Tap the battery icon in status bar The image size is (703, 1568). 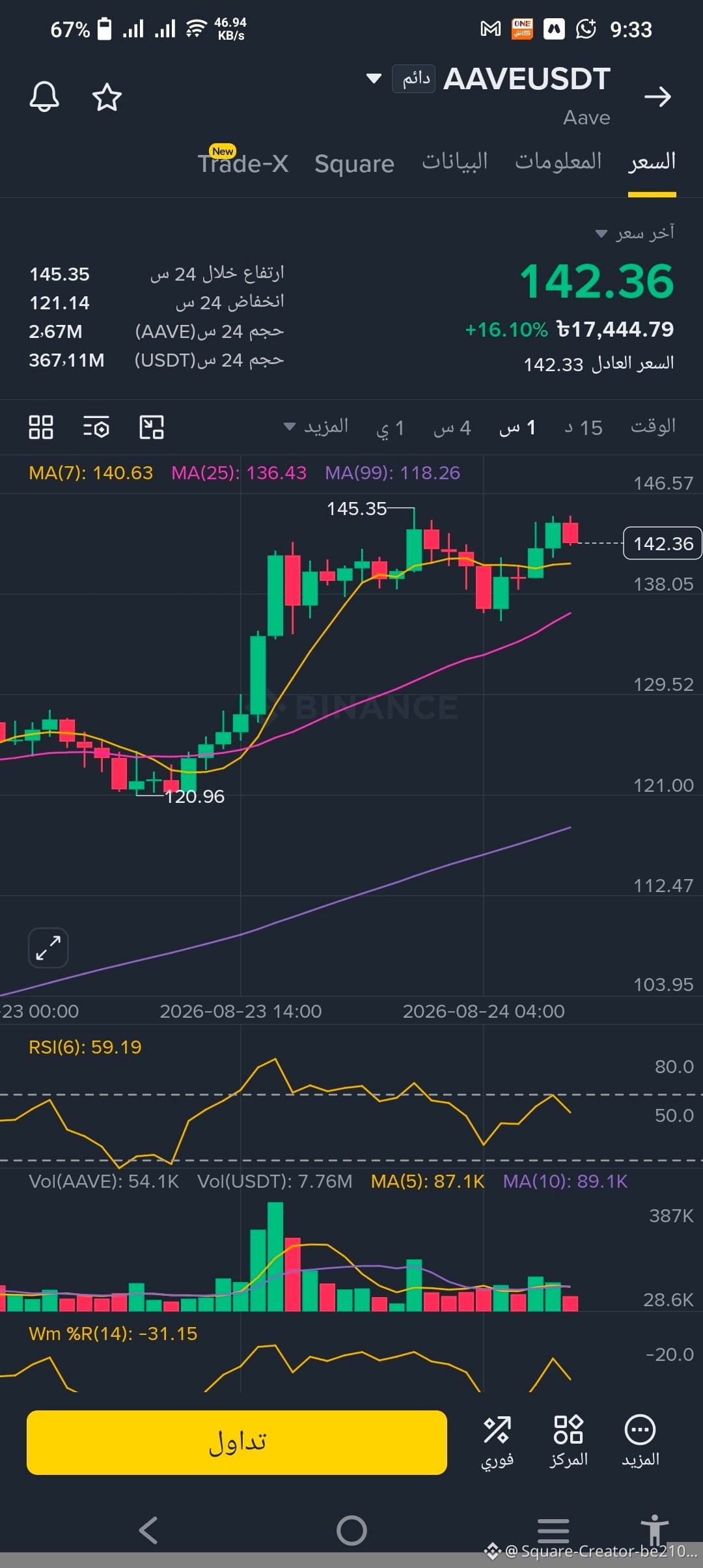104,29
